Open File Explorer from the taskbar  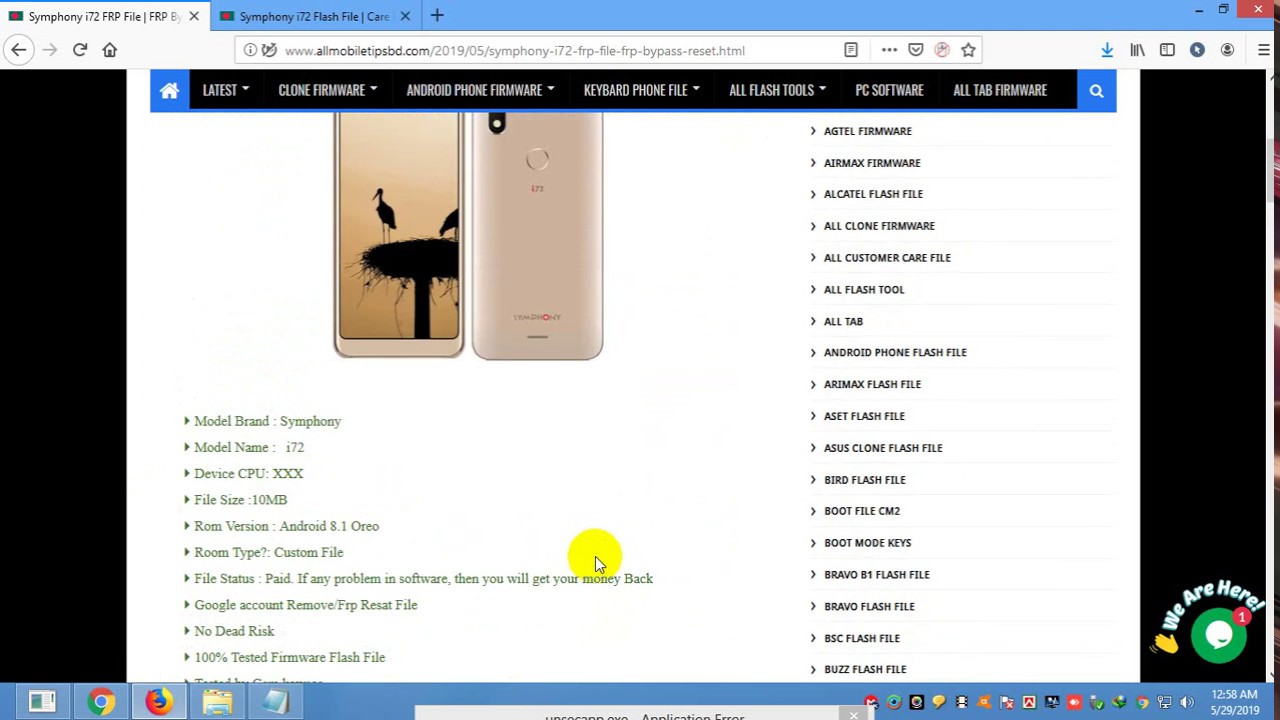(217, 702)
